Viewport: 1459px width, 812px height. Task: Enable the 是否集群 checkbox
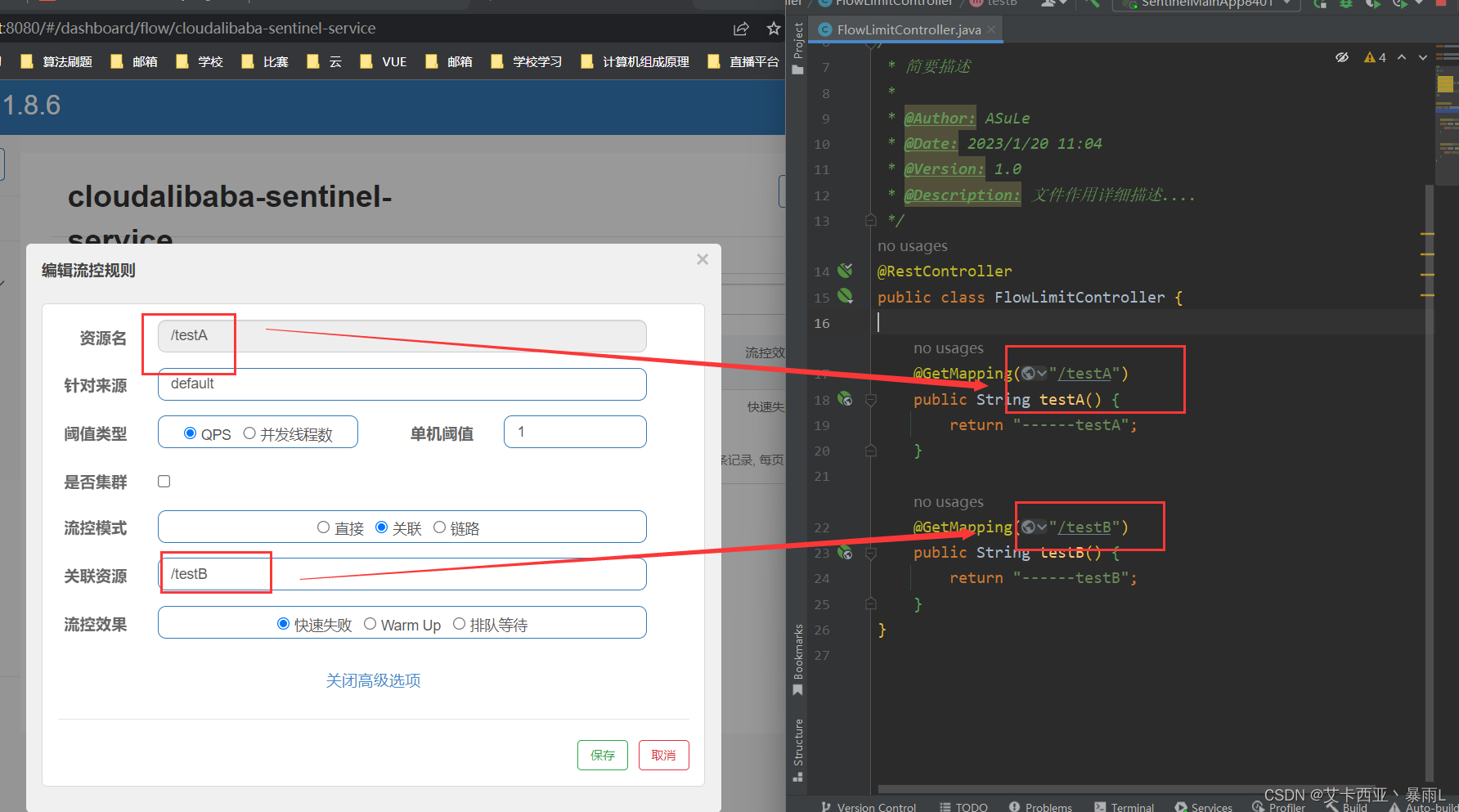pos(164,482)
